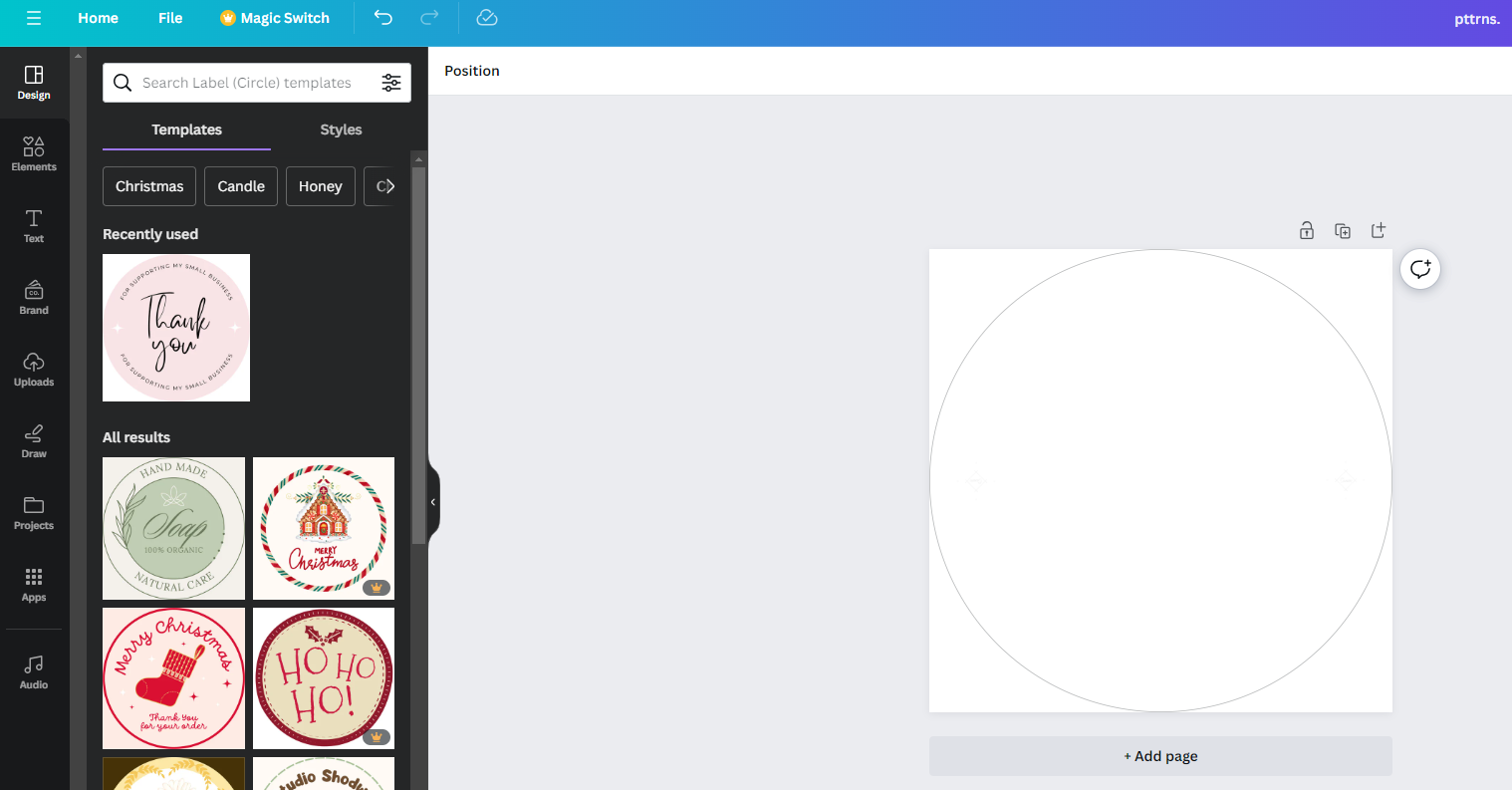The image size is (1512, 790).
Task: Open the Design panel in sidebar
Action: [x=34, y=83]
